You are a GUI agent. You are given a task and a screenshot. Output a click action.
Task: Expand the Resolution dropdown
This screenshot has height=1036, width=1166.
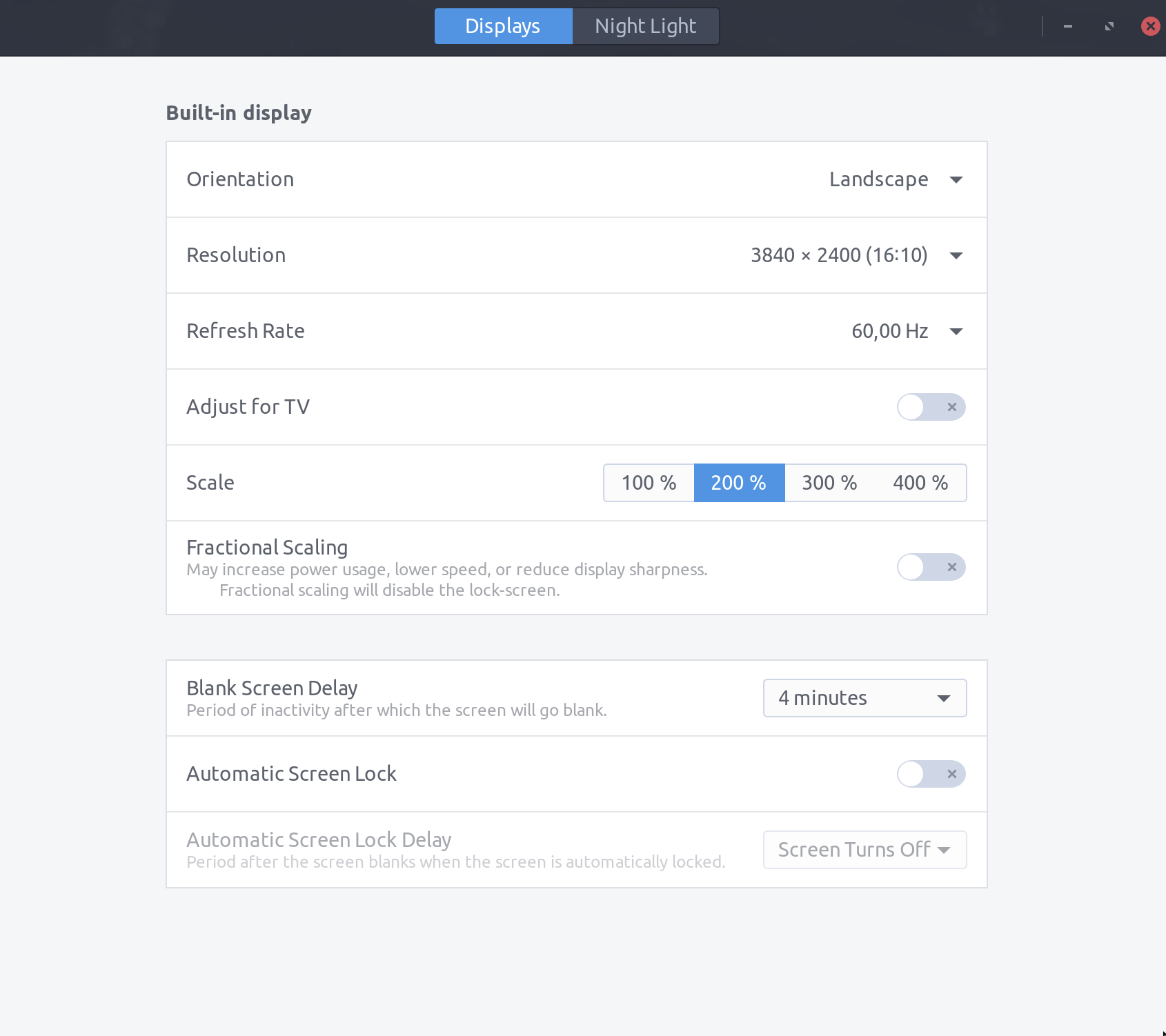pos(956,256)
